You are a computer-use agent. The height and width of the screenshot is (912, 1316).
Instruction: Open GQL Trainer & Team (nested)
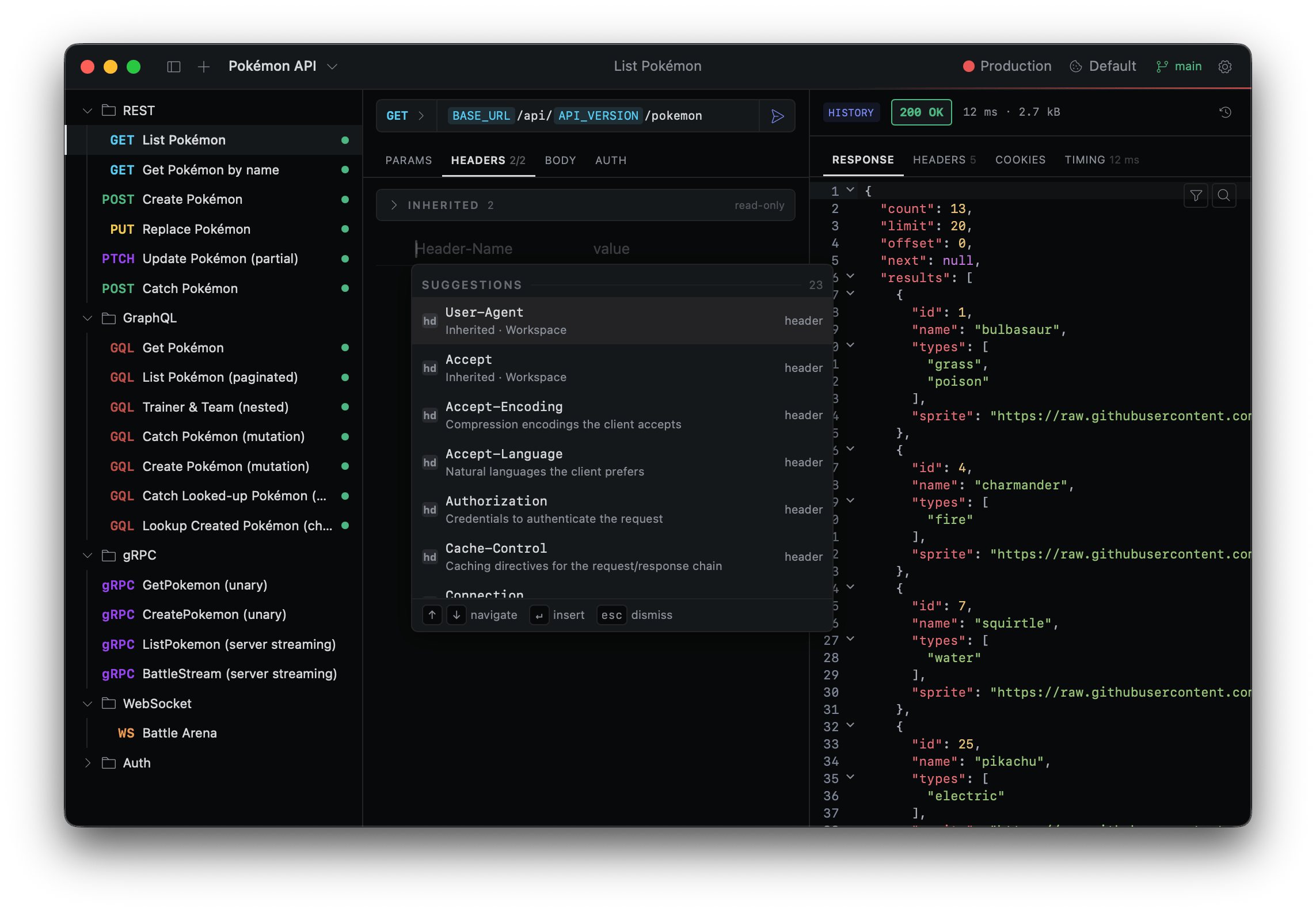[x=214, y=407]
